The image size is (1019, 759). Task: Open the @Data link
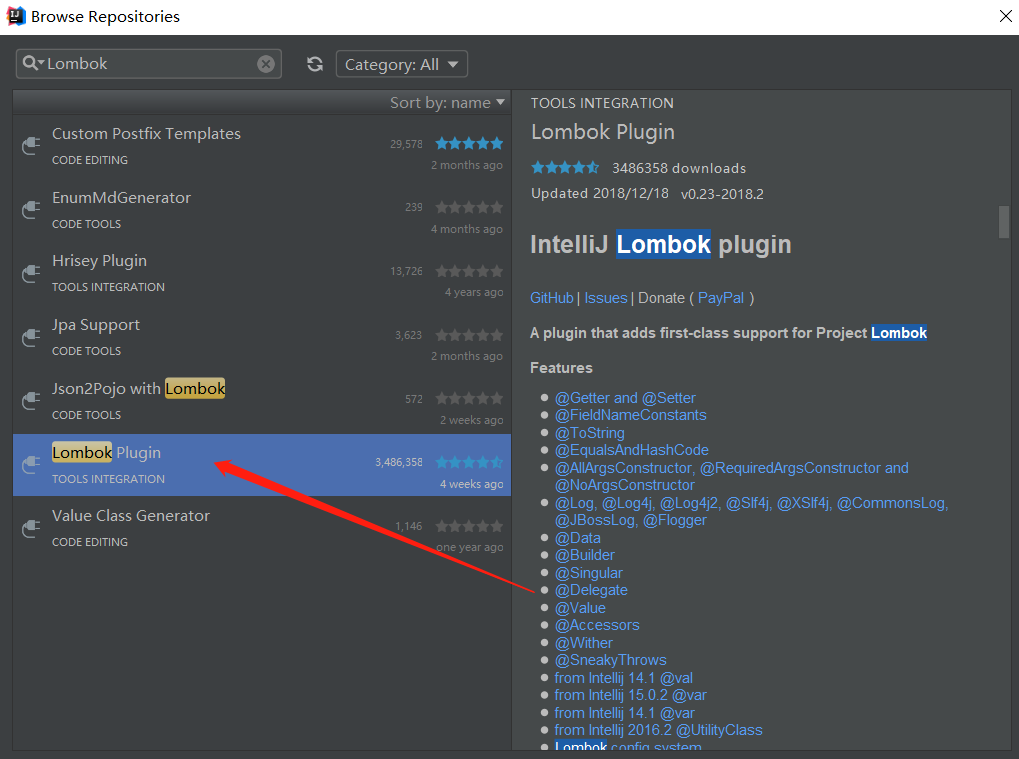click(x=578, y=538)
